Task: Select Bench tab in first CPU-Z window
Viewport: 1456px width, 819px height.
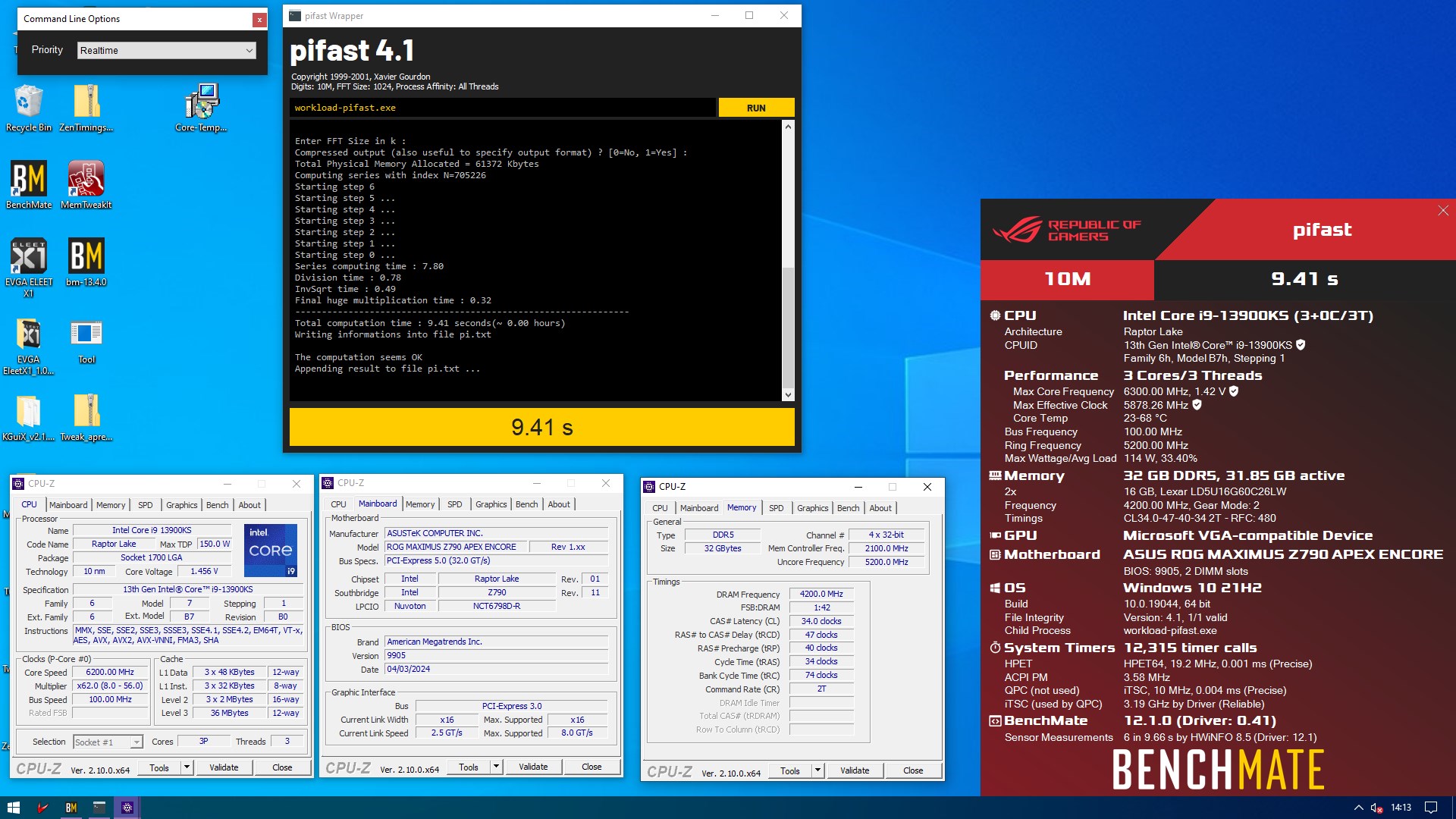Action: pyautogui.click(x=217, y=505)
